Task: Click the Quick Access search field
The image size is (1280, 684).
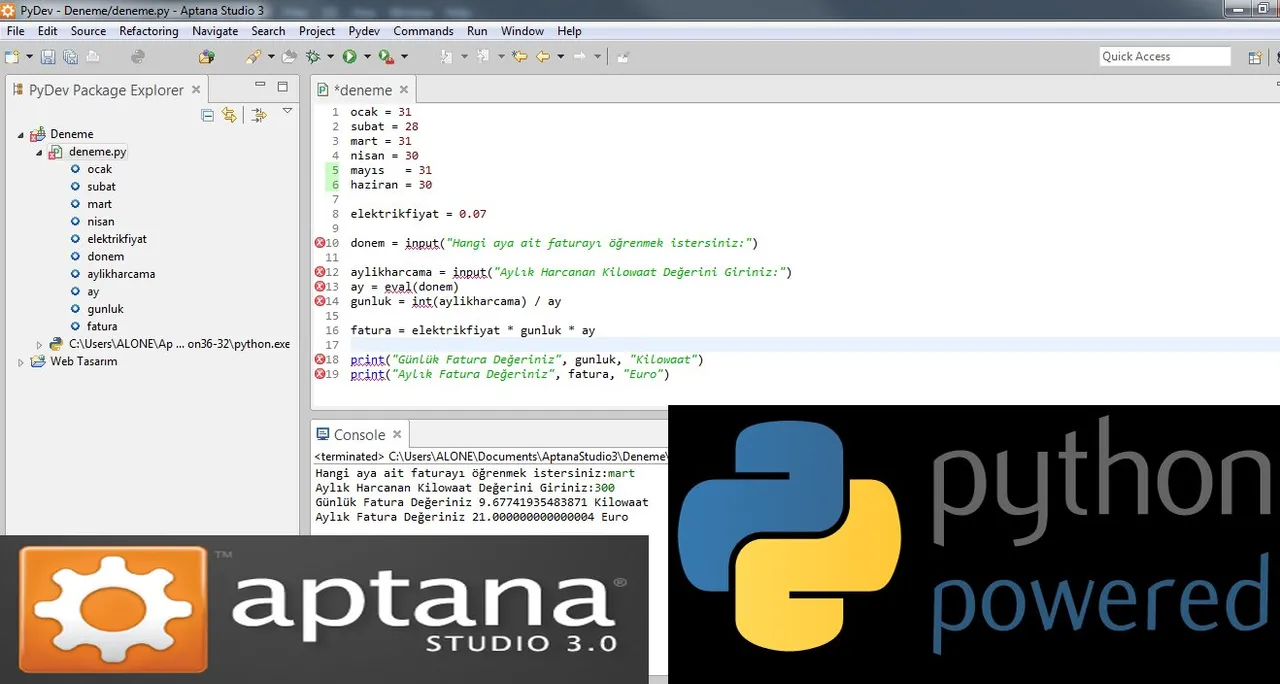Action: [1165, 57]
